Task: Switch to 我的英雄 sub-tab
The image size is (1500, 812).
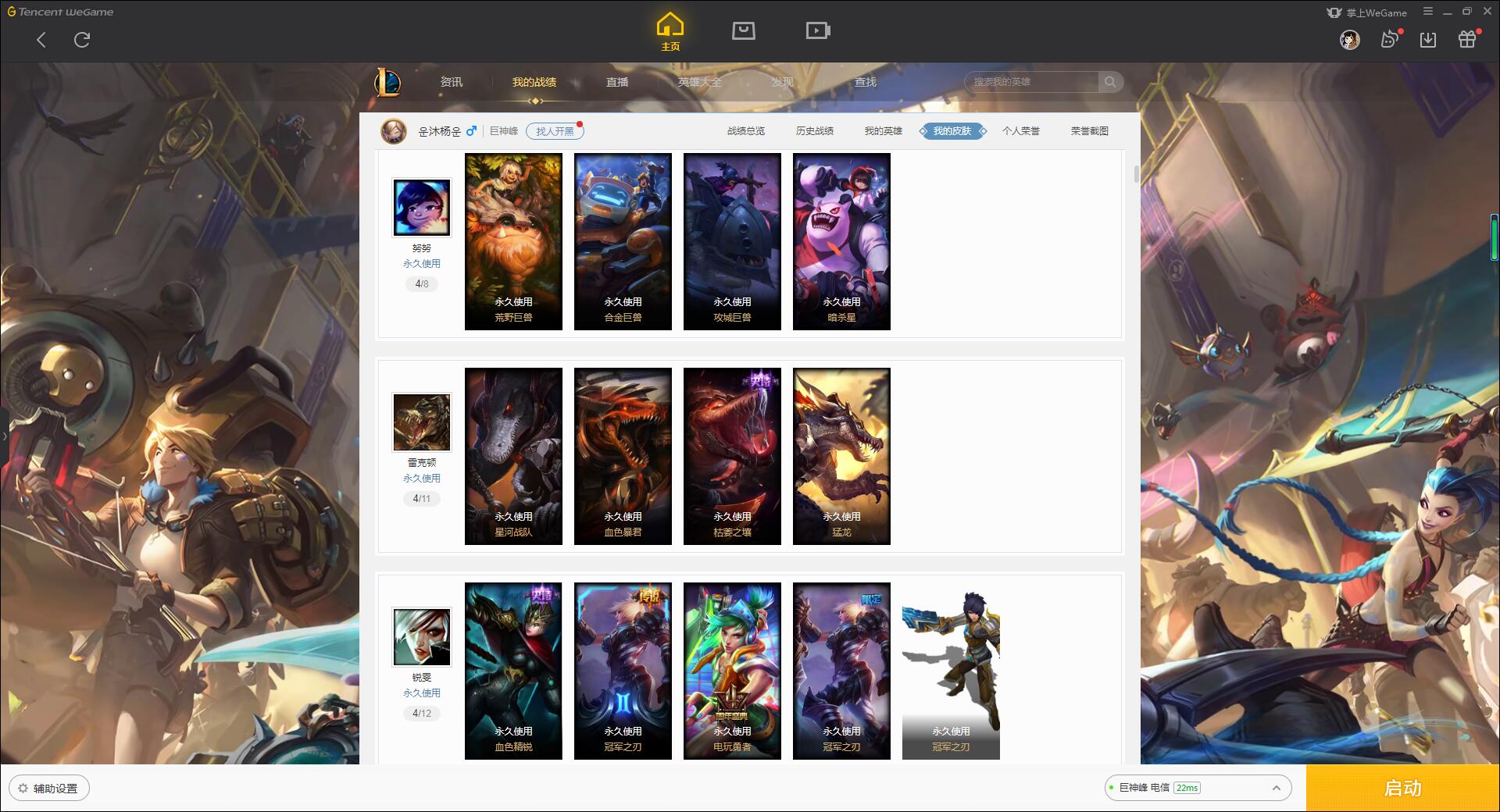Action: (x=884, y=131)
